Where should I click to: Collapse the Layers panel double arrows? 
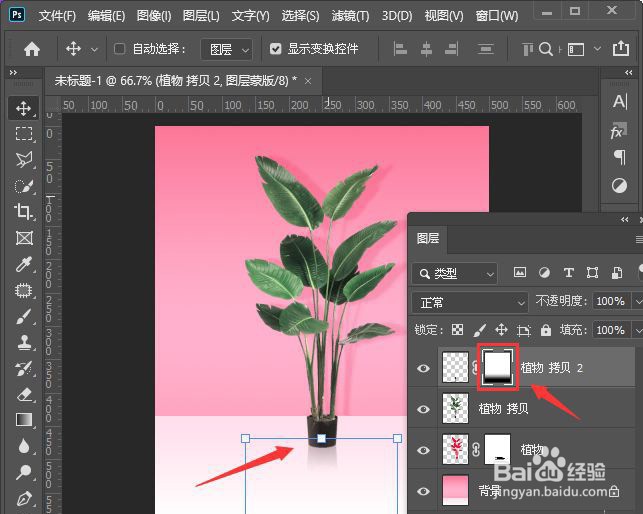[625, 219]
